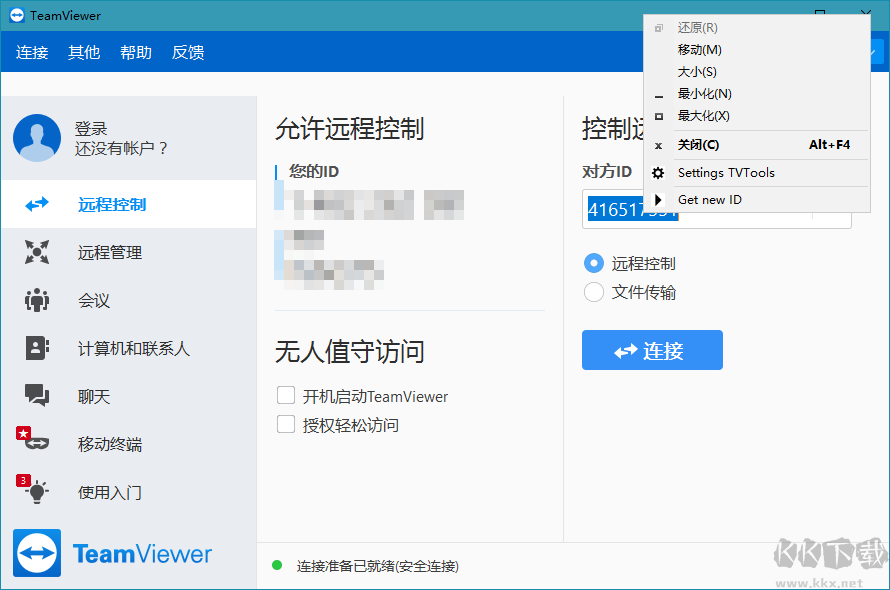
Task: Expand the Get new ID submenu
Action: 658,199
